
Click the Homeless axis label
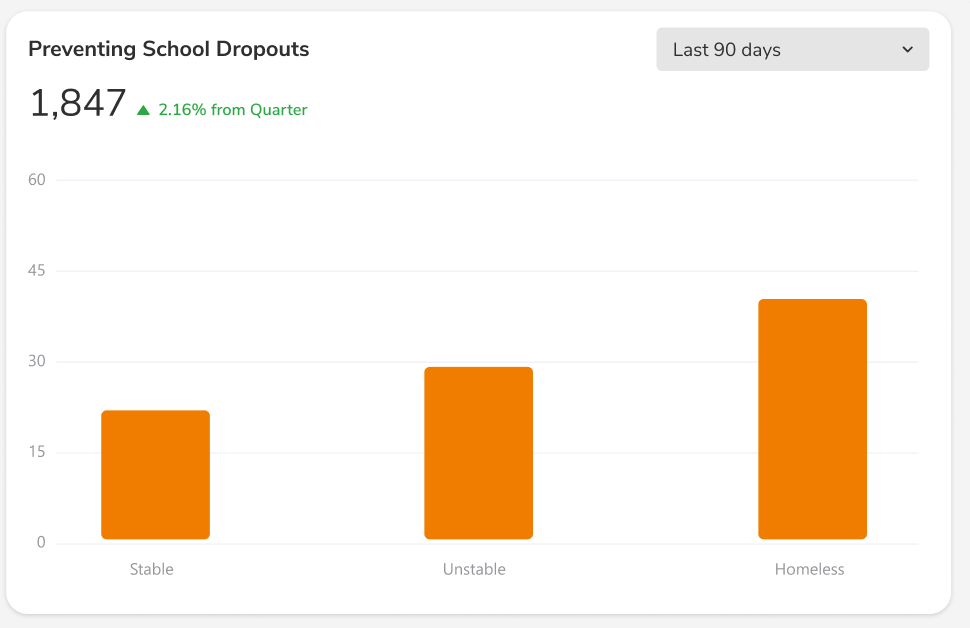[x=809, y=569]
